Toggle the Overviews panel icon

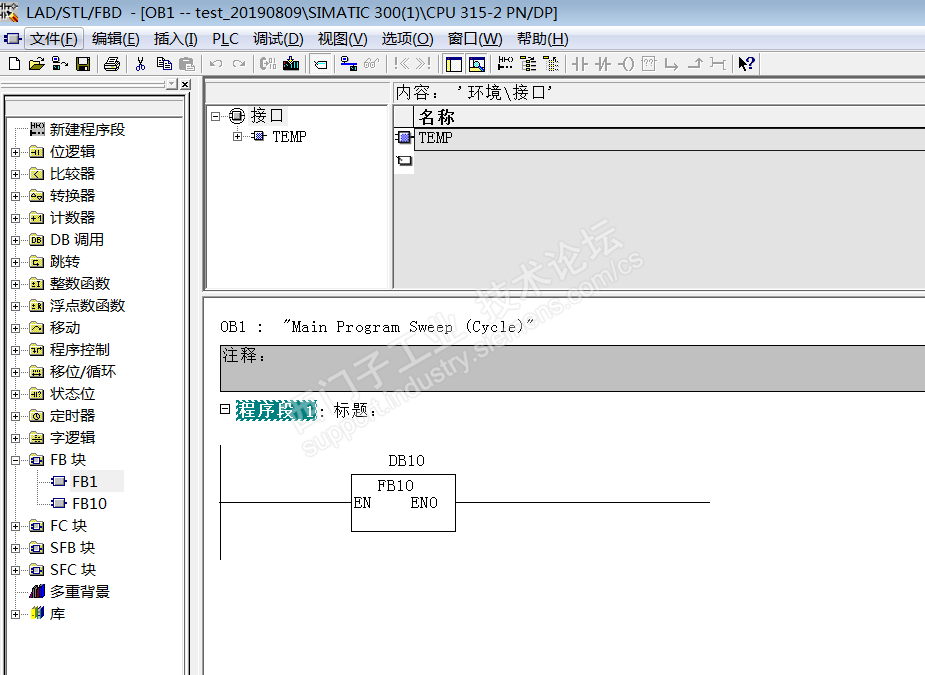tap(454, 64)
